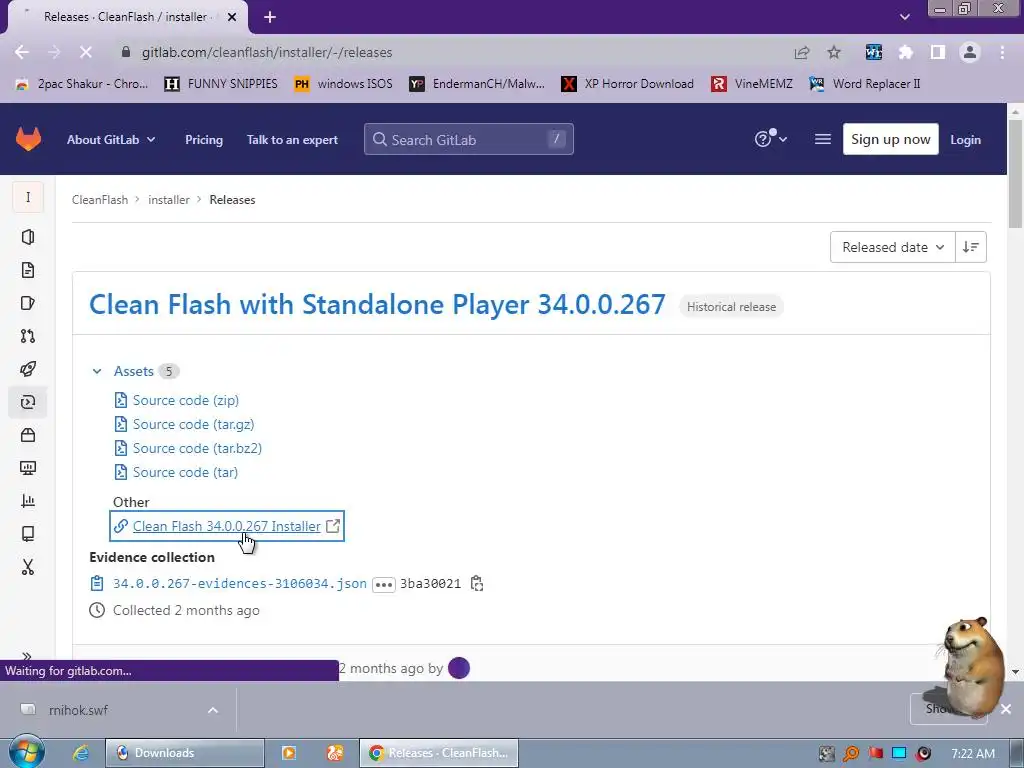Download Source code (tar.bz2)

[x=197, y=448]
